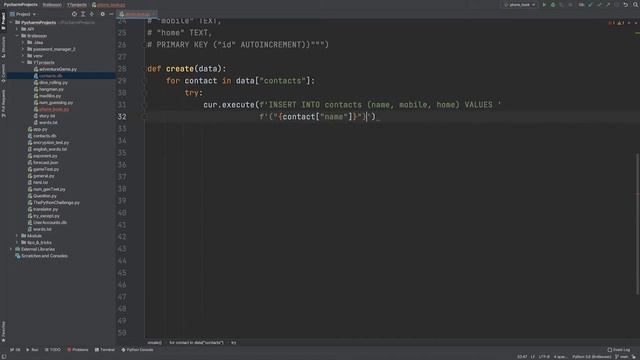
Task: Open the Event Log in the status bar
Action: pyautogui.click(x=618, y=350)
